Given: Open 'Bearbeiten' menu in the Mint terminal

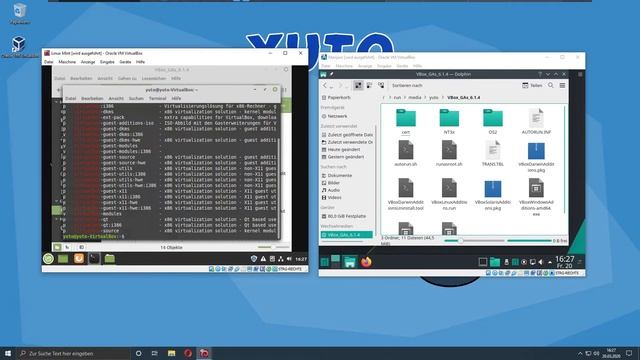Looking at the screenshot, I should 92,98.
